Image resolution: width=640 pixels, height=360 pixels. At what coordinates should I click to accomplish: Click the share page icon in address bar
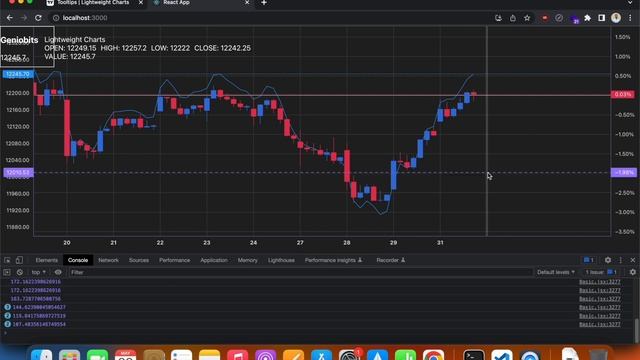[x=513, y=18]
